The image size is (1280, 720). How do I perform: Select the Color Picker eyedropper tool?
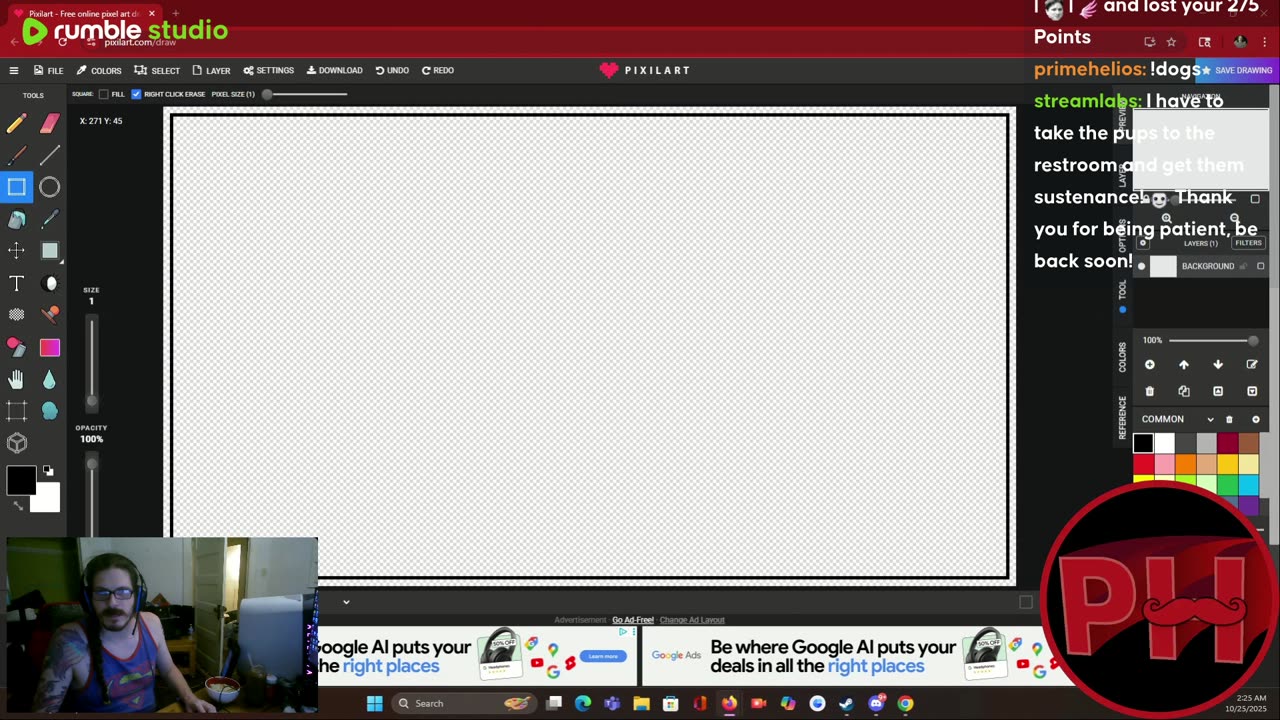click(50, 219)
